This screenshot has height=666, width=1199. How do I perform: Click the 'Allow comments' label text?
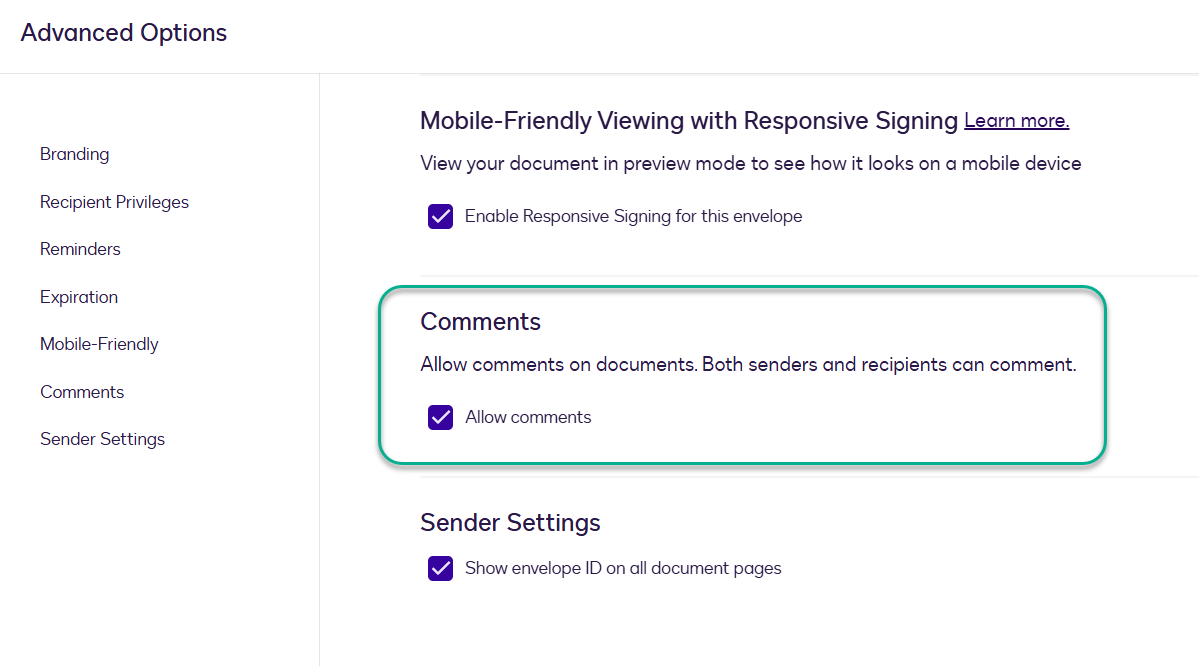pos(528,417)
